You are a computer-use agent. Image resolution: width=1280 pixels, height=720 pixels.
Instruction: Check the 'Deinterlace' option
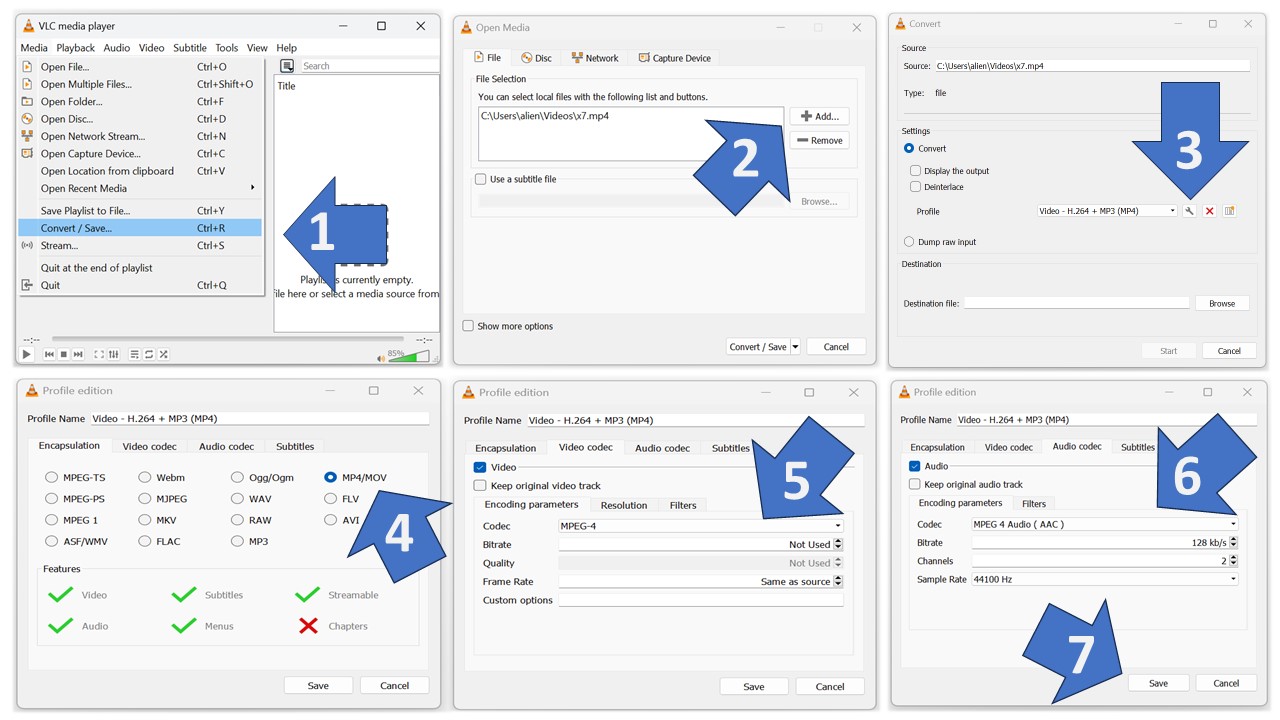pos(915,187)
